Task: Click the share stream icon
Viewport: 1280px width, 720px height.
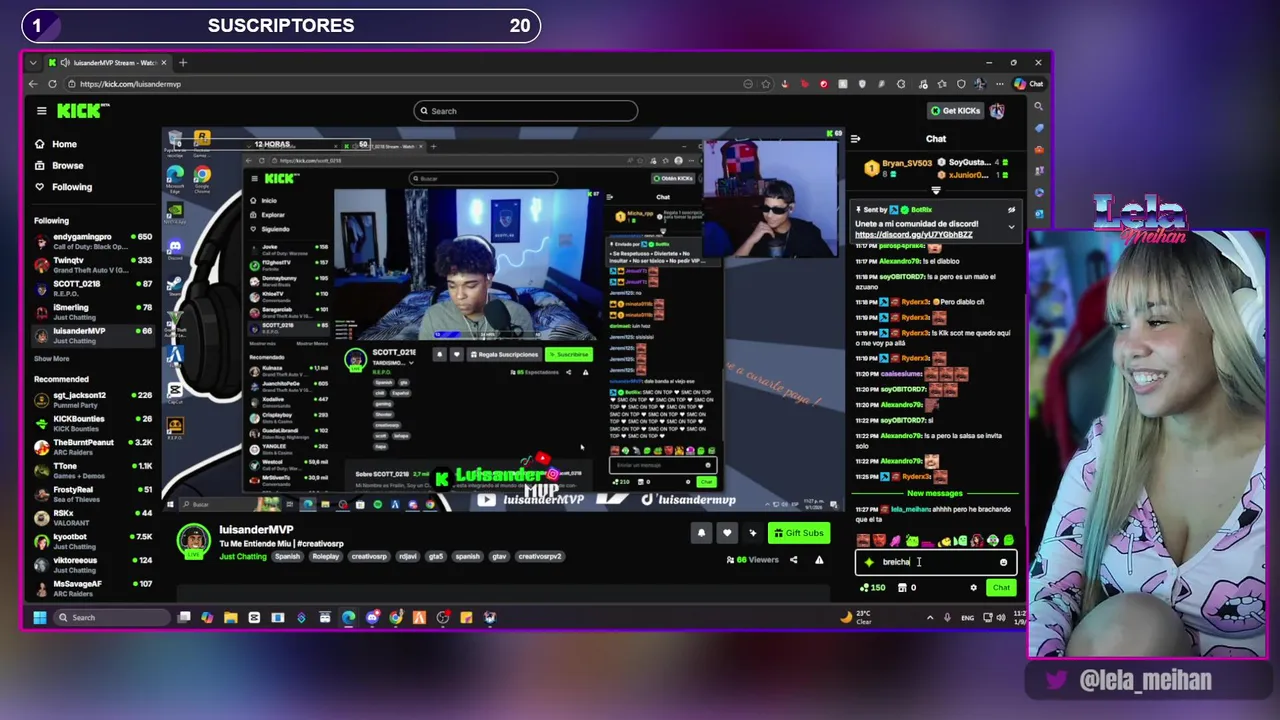Action: (794, 560)
